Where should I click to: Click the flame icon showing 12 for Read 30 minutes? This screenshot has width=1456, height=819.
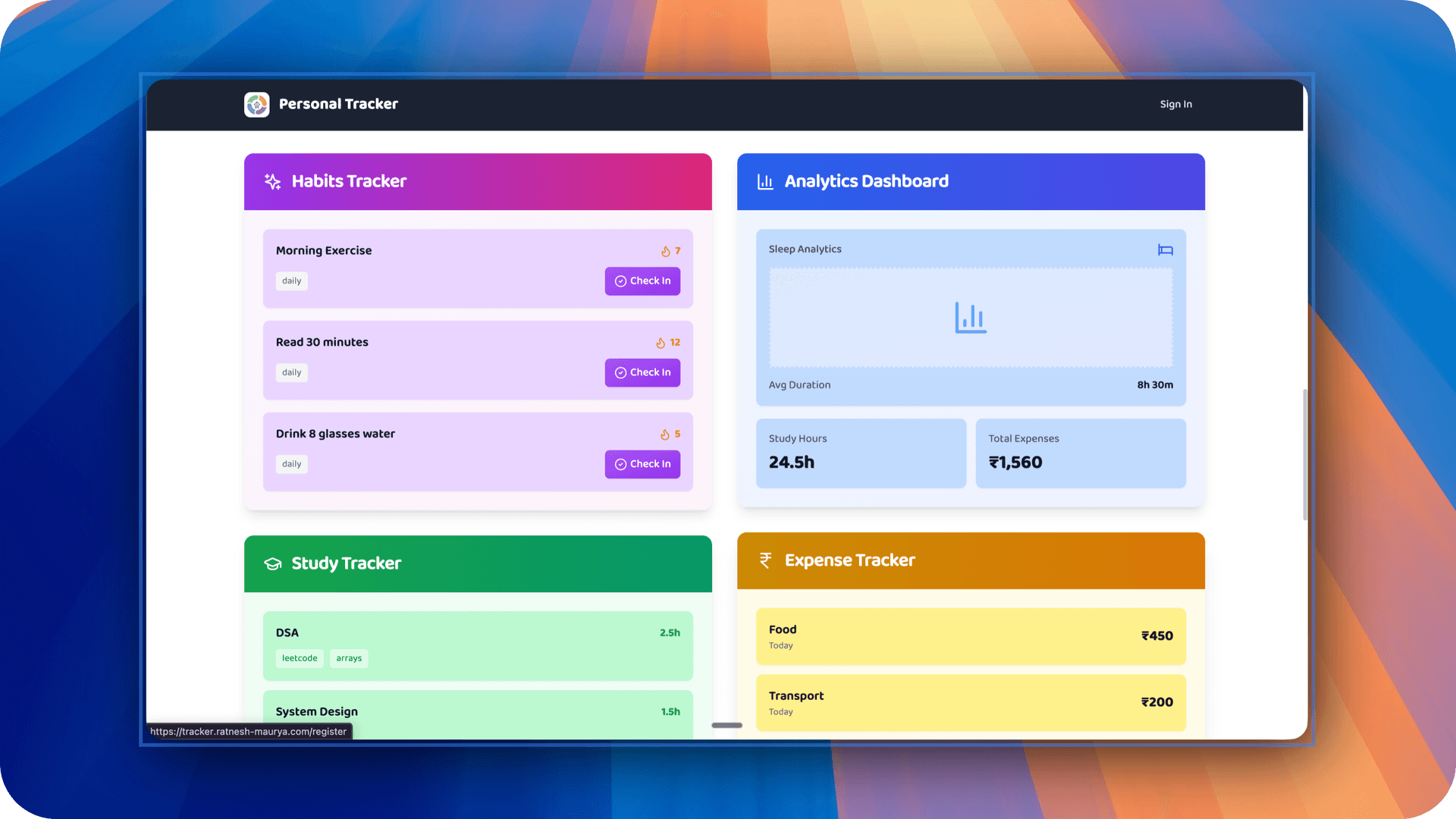[x=659, y=342]
